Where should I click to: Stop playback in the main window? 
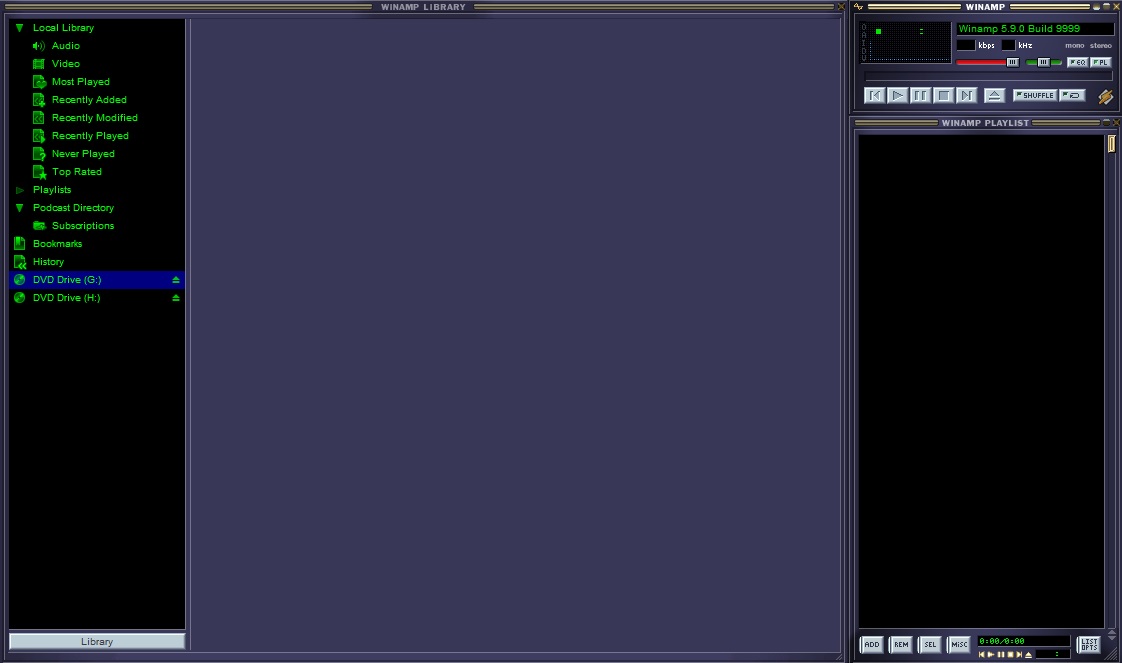point(943,95)
